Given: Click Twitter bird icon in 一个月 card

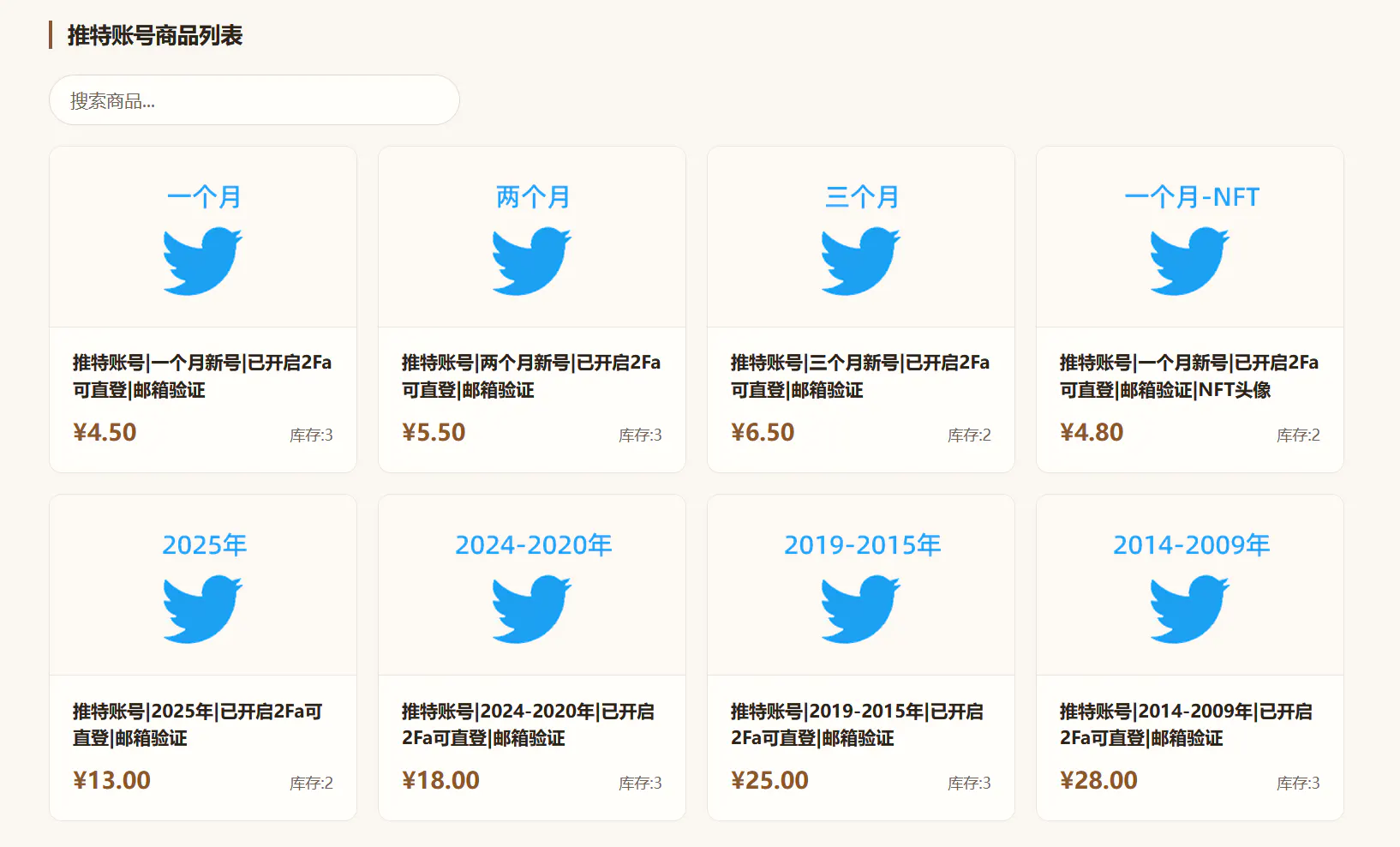Looking at the screenshot, I should coord(203,261).
